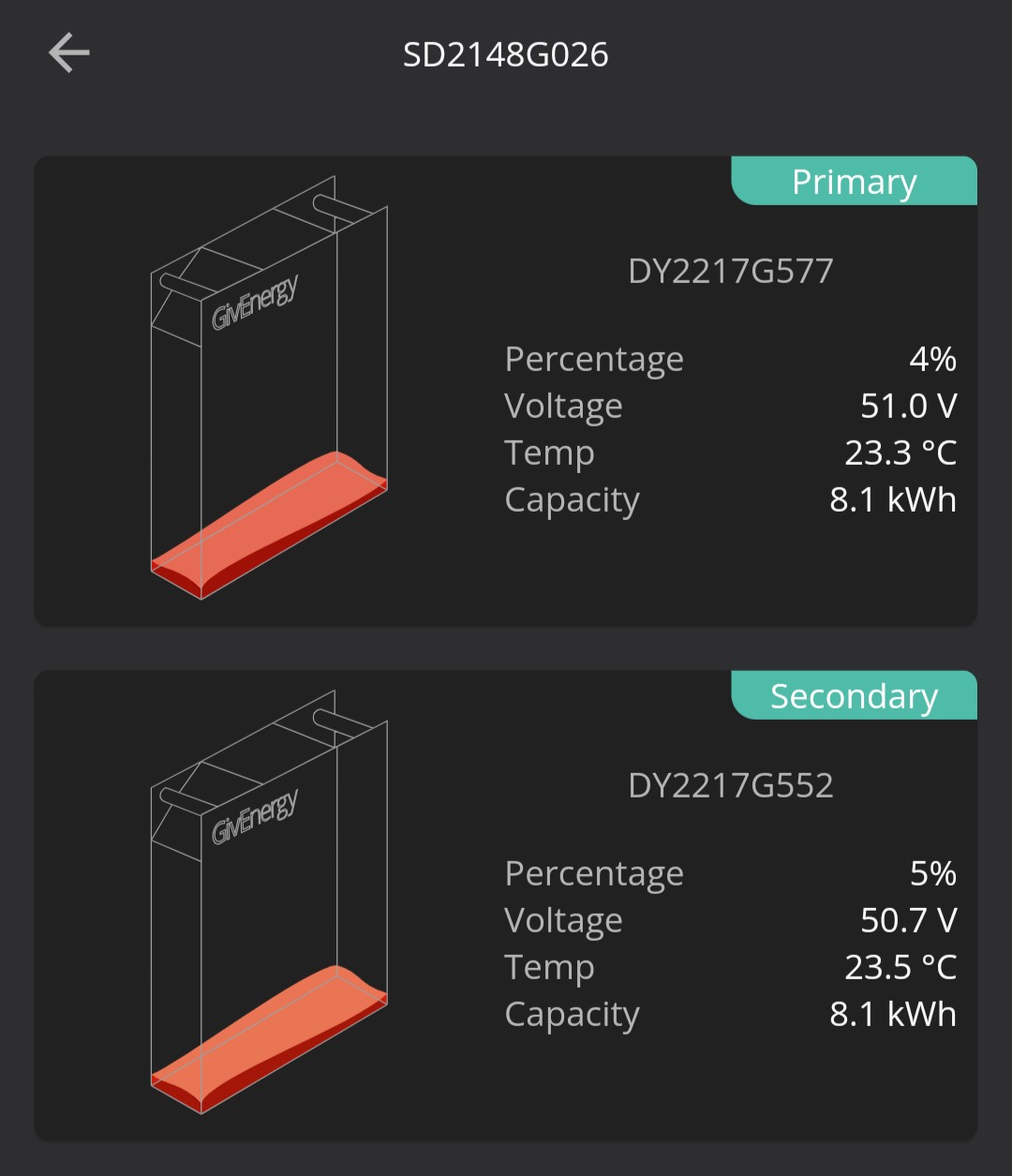Viewport: 1012px width, 1176px height.
Task: Tap the 51.0 V voltage reading
Action: click(x=909, y=406)
